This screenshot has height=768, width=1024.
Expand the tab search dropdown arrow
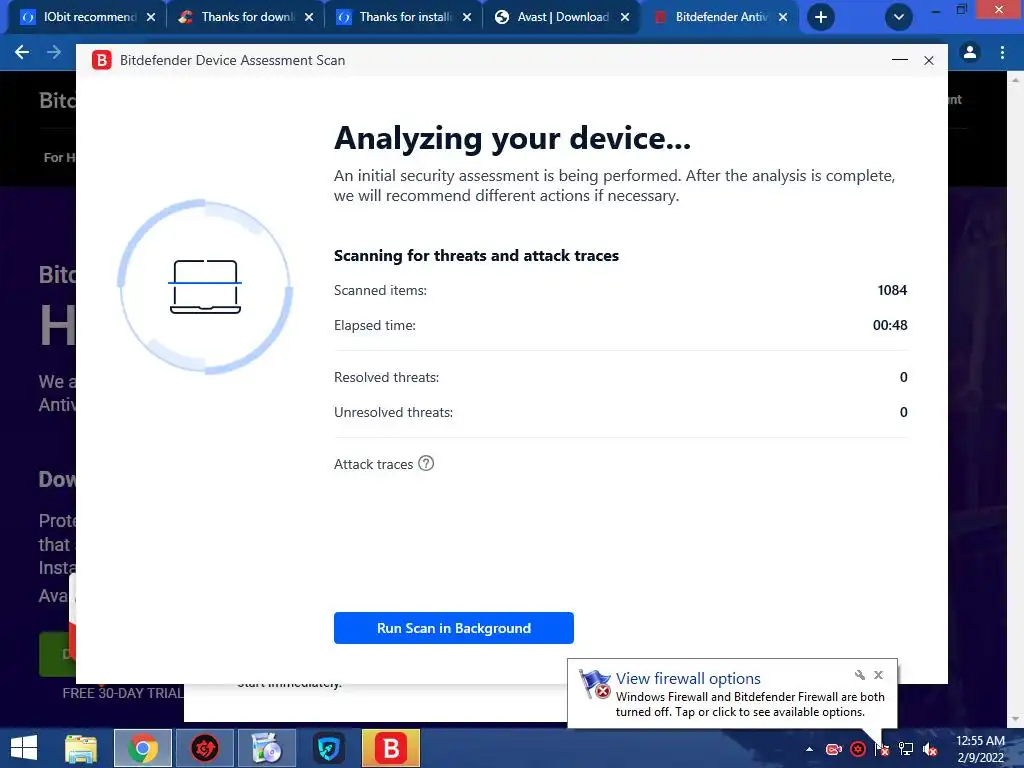[899, 17]
